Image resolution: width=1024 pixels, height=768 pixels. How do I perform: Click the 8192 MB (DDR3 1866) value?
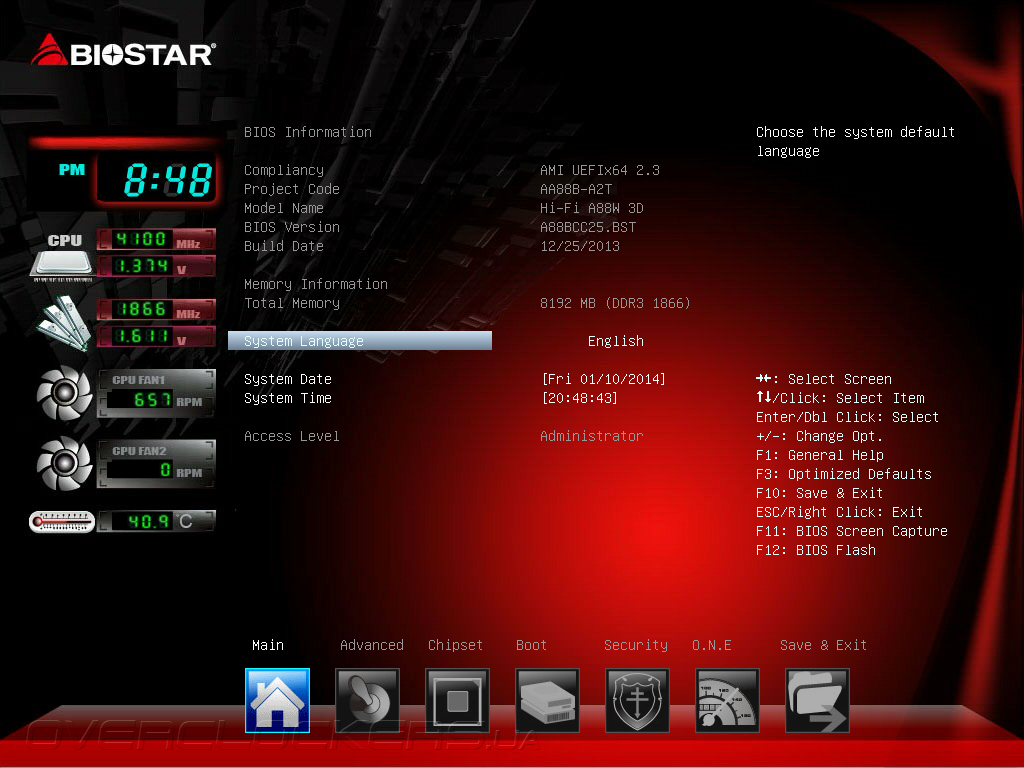coord(615,303)
